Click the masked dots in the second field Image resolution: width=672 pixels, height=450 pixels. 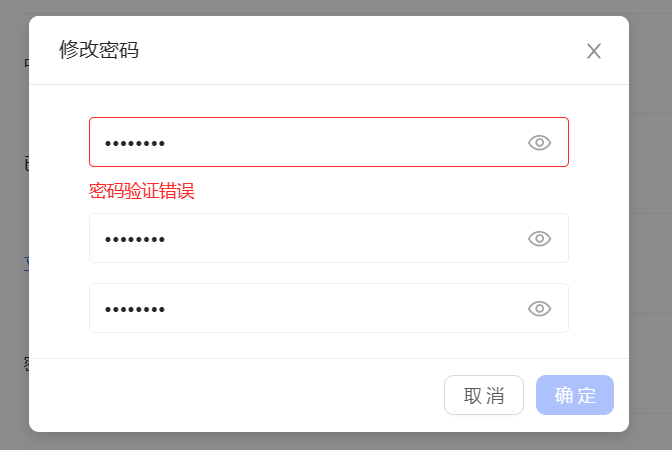pyautogui.click(x=135, y=239)
